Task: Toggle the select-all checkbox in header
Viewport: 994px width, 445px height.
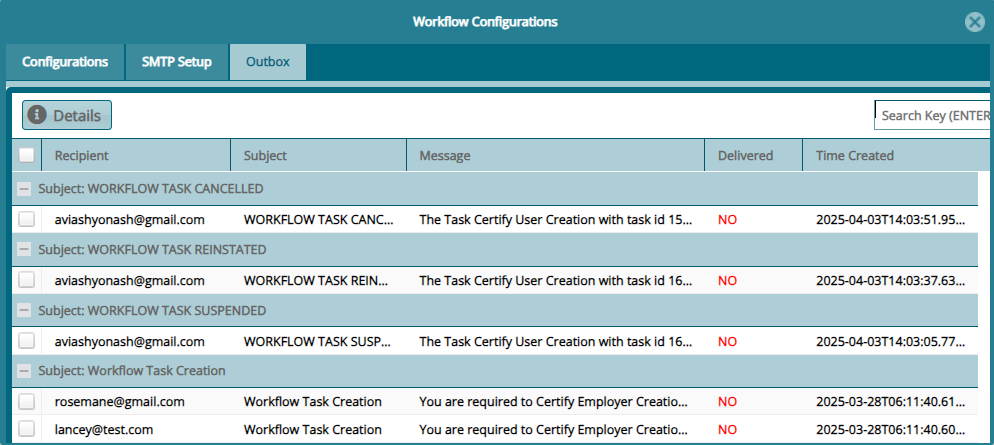Action: coord(27,155)
